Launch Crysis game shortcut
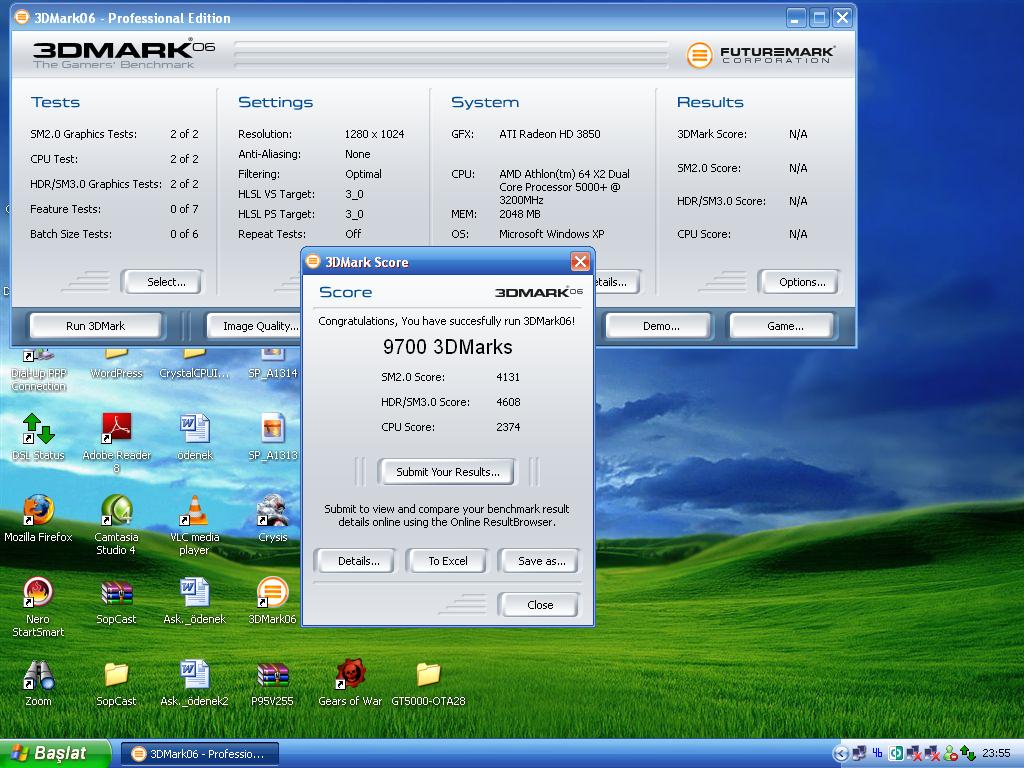The width and height of the screenshot is (1024, 768). [273, 518]
